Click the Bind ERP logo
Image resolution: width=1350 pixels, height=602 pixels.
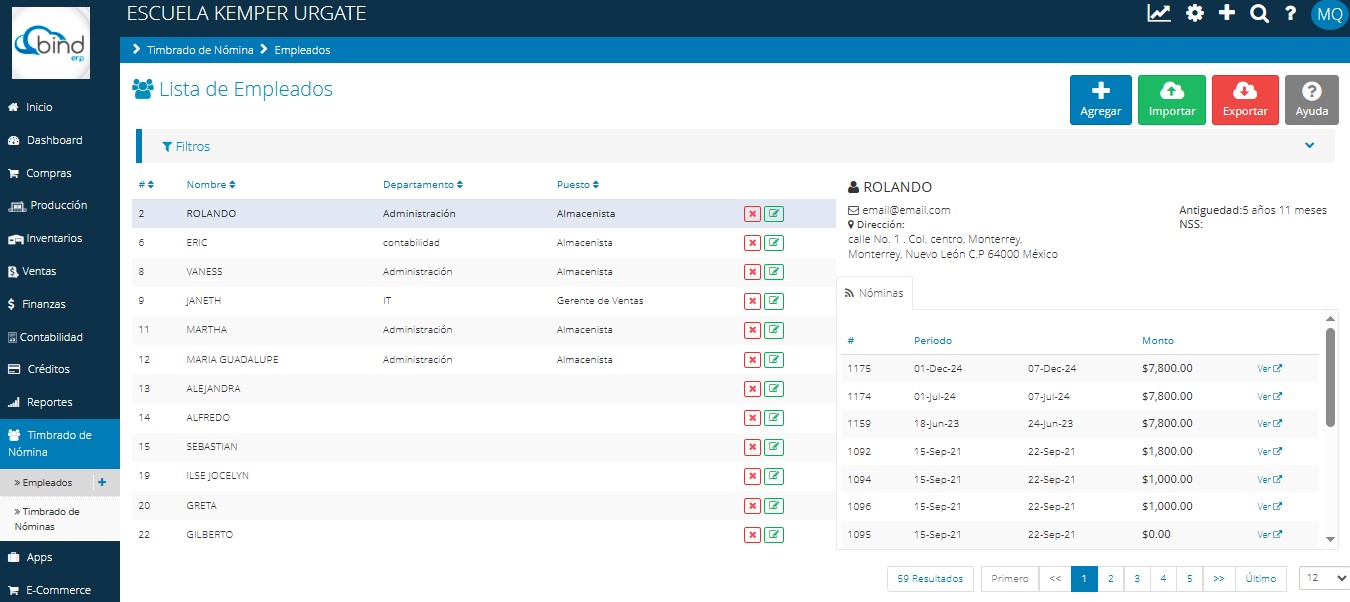coord(50,43)
